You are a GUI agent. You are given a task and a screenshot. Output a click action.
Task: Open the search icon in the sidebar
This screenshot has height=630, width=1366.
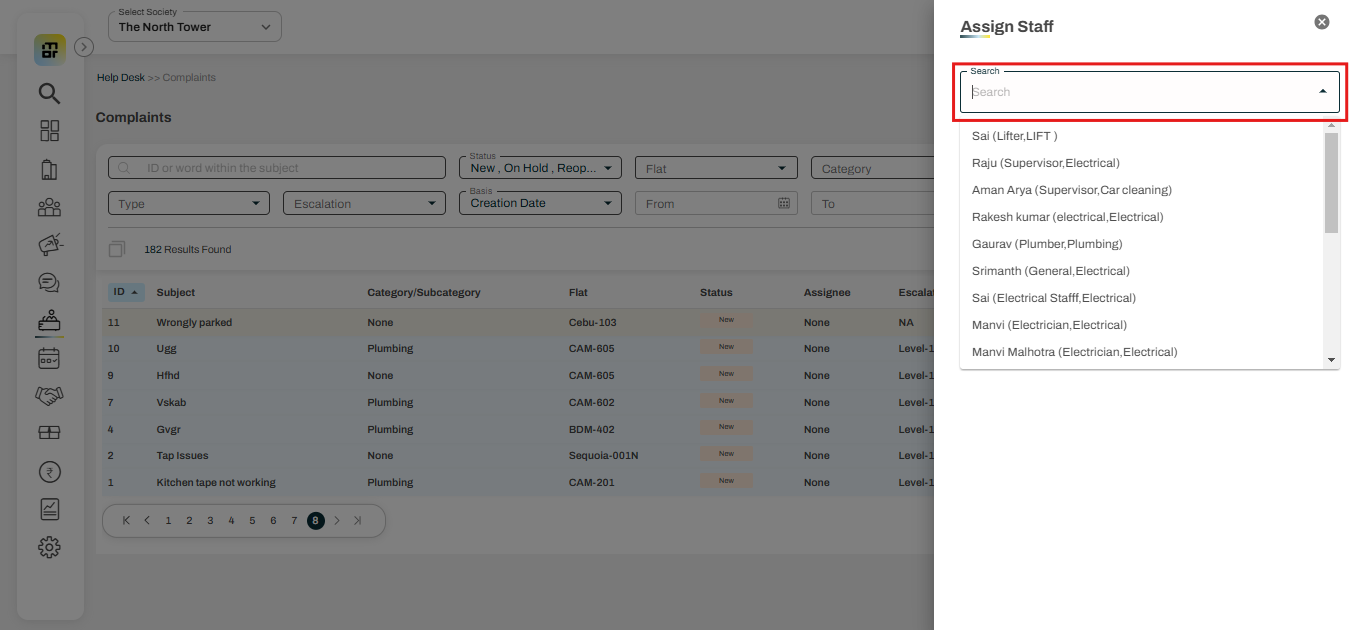pyautogui.click(x=49, y=93)
